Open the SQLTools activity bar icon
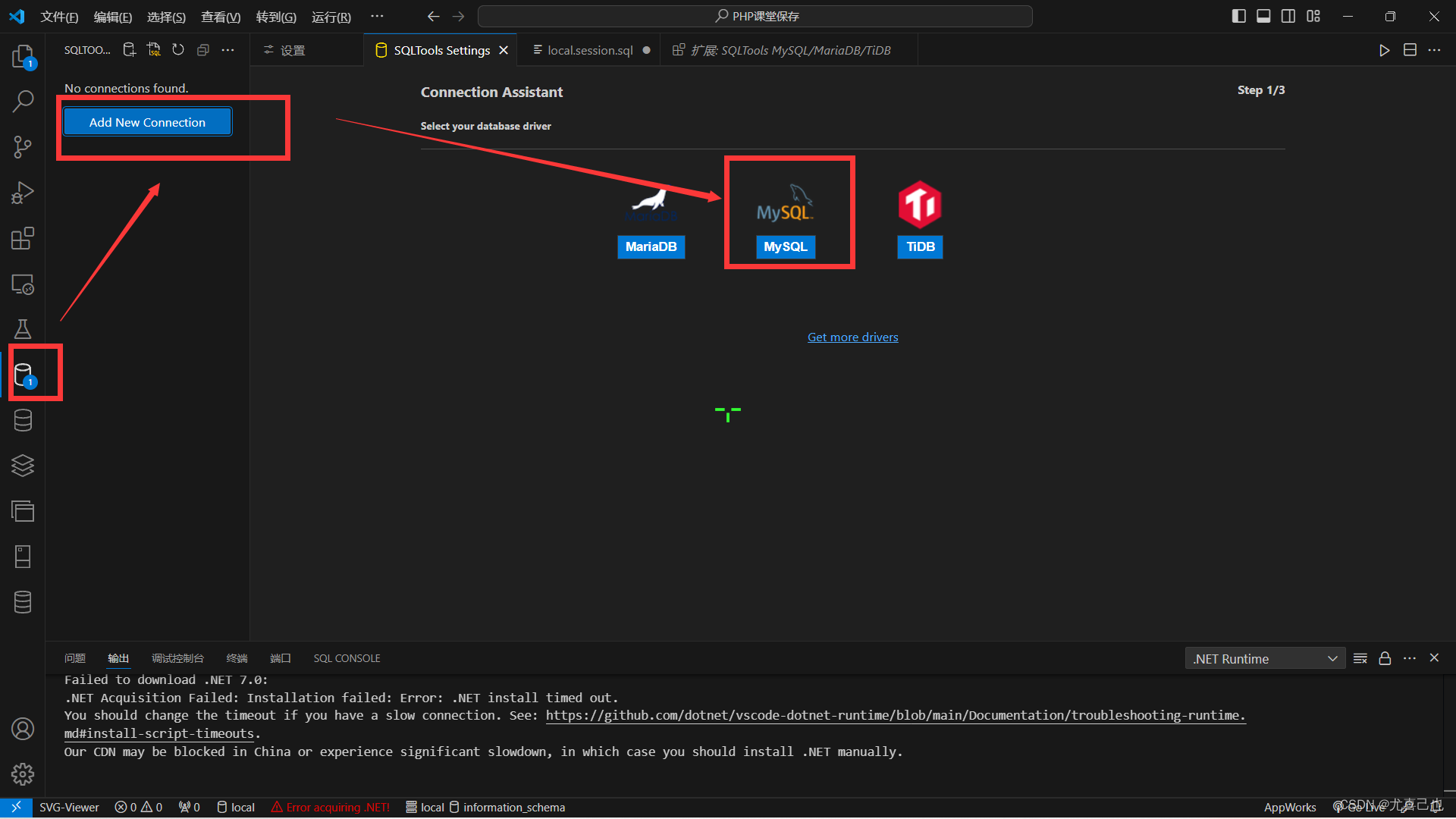 pos(24,374)
